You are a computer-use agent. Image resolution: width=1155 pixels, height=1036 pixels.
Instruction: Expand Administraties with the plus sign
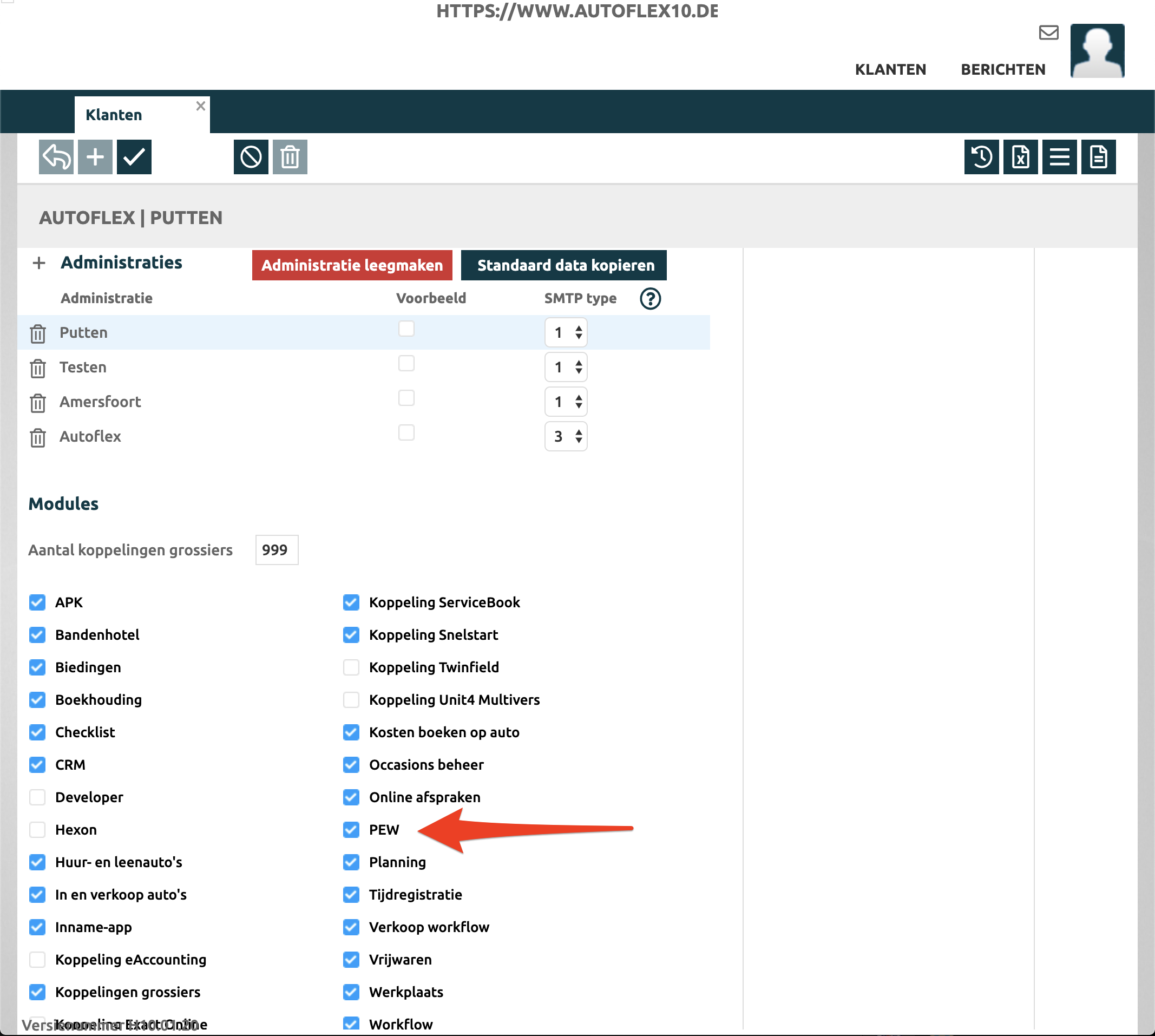39,263
